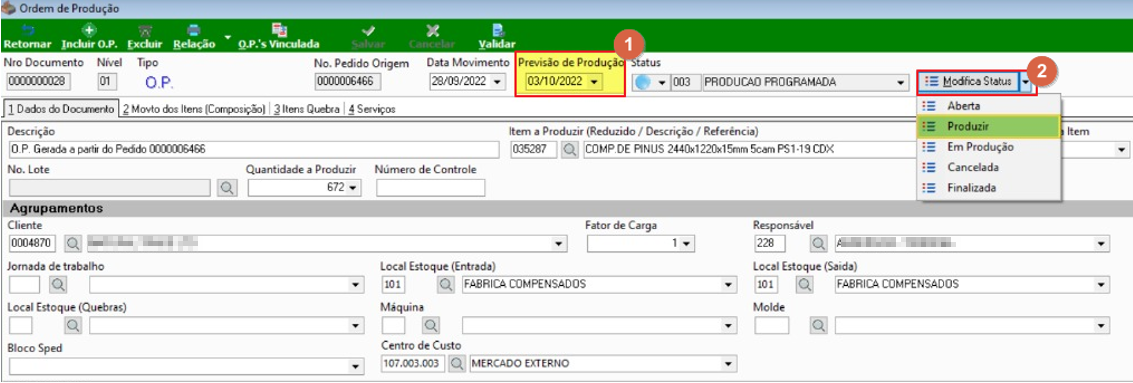Viewport: 1133px width, 383px height.
Task: Switch to the Serviços tab
Action: tap(371, 109)
